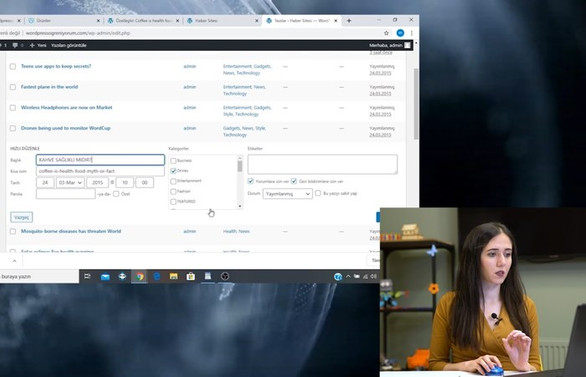Image resolution: width=586 pixels, height=377 pixels.
Task: Open a new browser tab with plus
Action: 349,21
